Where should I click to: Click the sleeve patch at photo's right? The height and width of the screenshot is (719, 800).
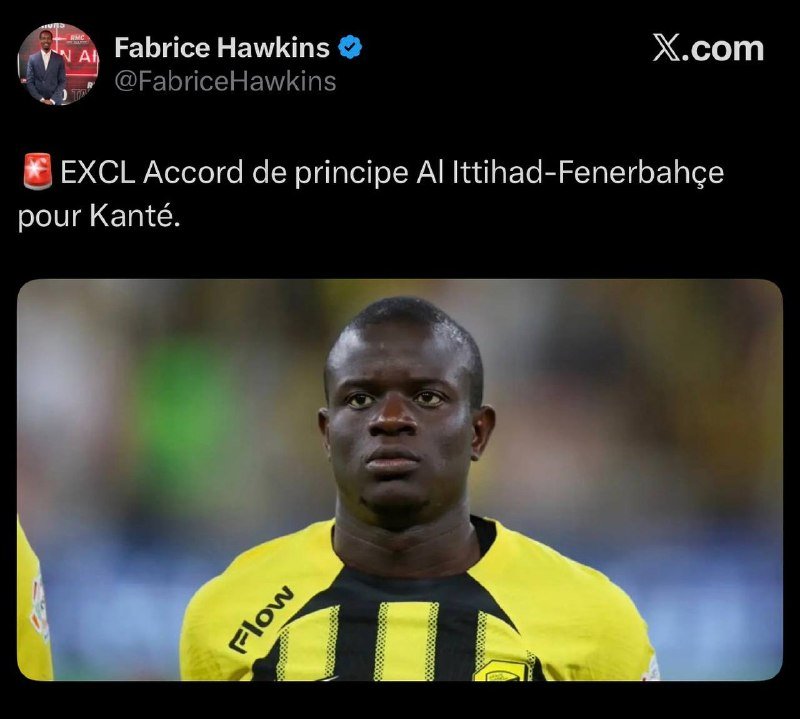(651, 669)
